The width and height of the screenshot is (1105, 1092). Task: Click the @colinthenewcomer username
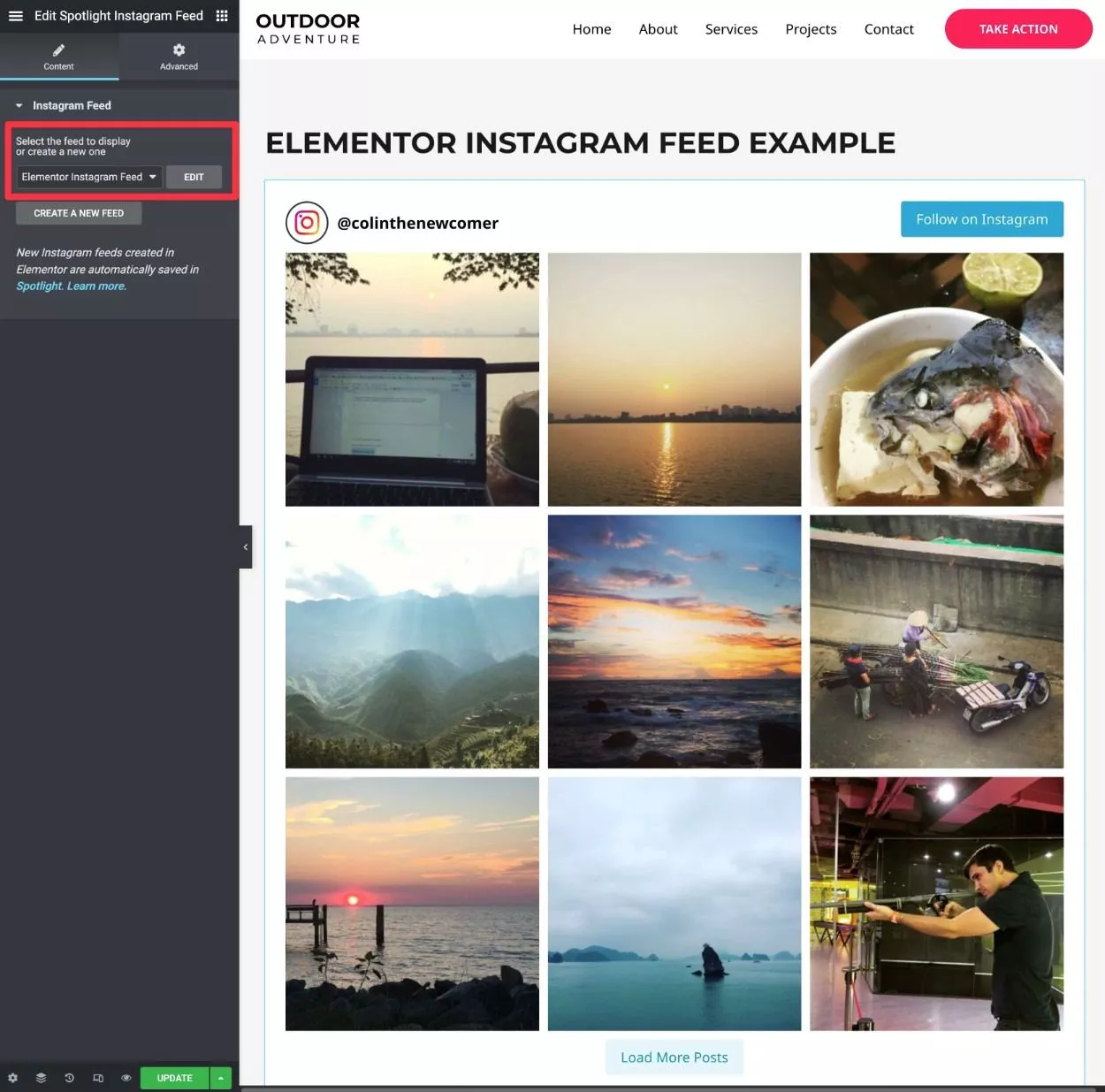coord(418,223)
